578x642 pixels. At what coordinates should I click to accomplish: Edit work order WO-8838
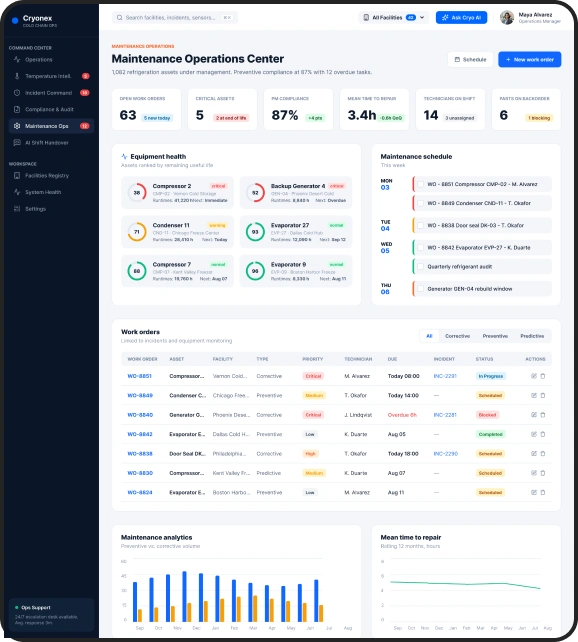[x=534, y=454]
